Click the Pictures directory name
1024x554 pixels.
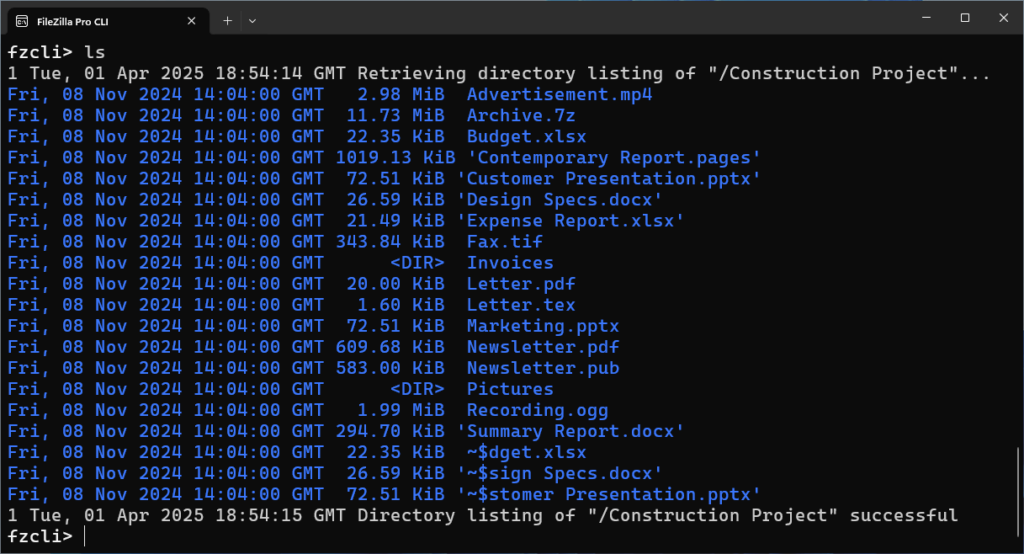510,389
